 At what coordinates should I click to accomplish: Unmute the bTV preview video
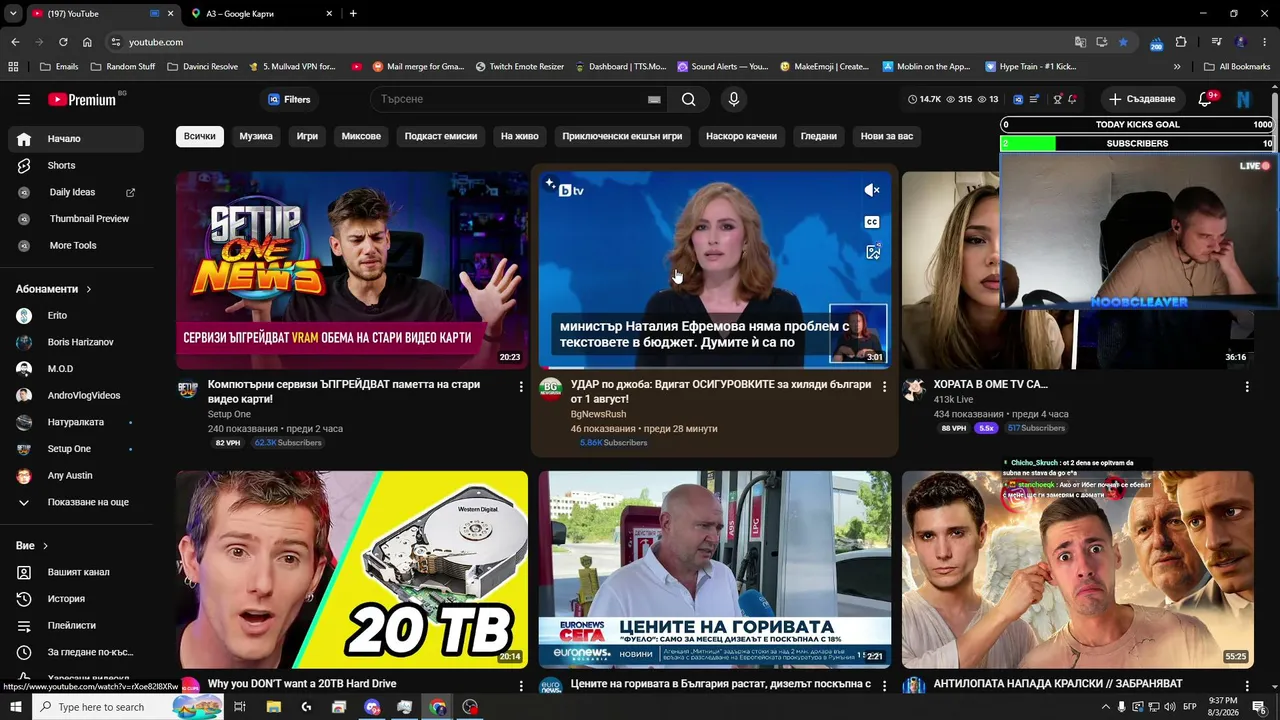pos(872,190)
